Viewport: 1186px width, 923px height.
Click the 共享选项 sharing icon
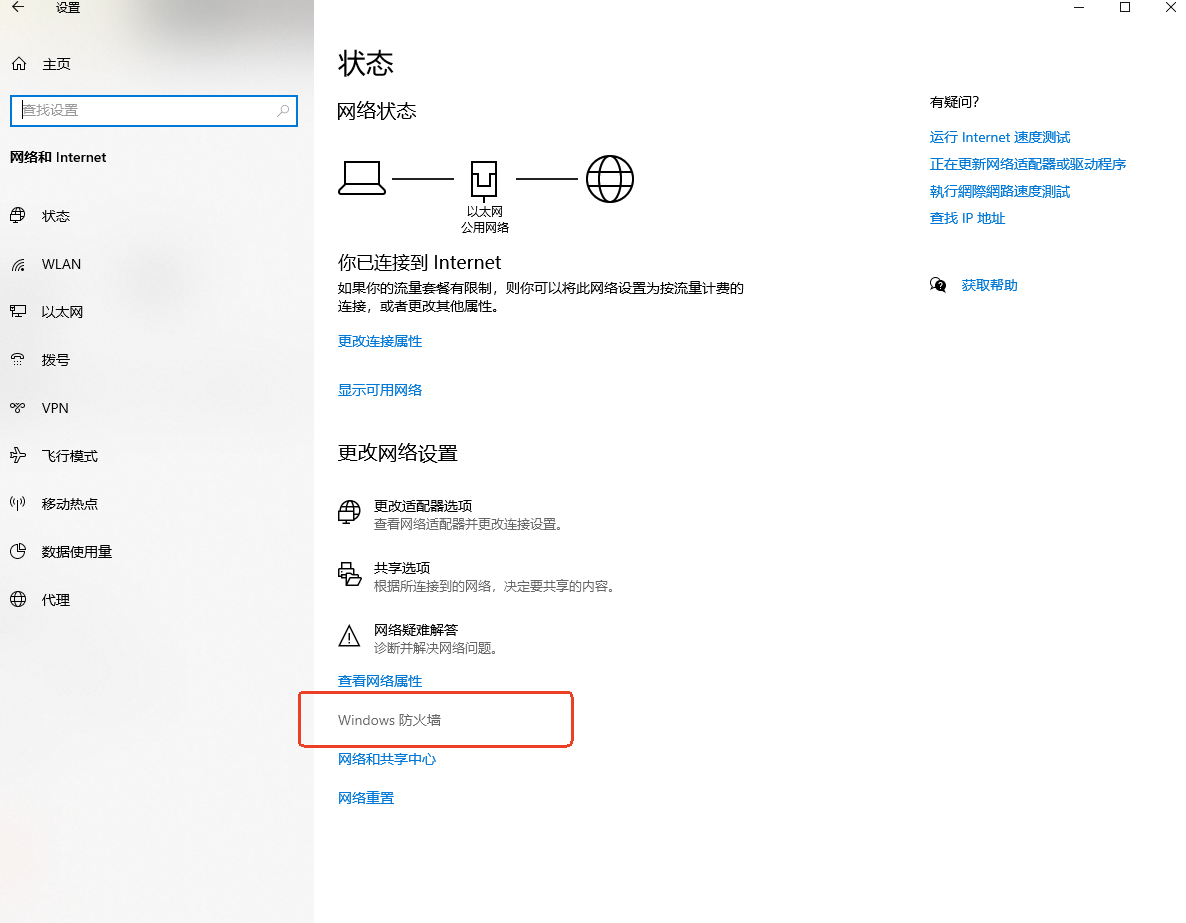point(348,574)
